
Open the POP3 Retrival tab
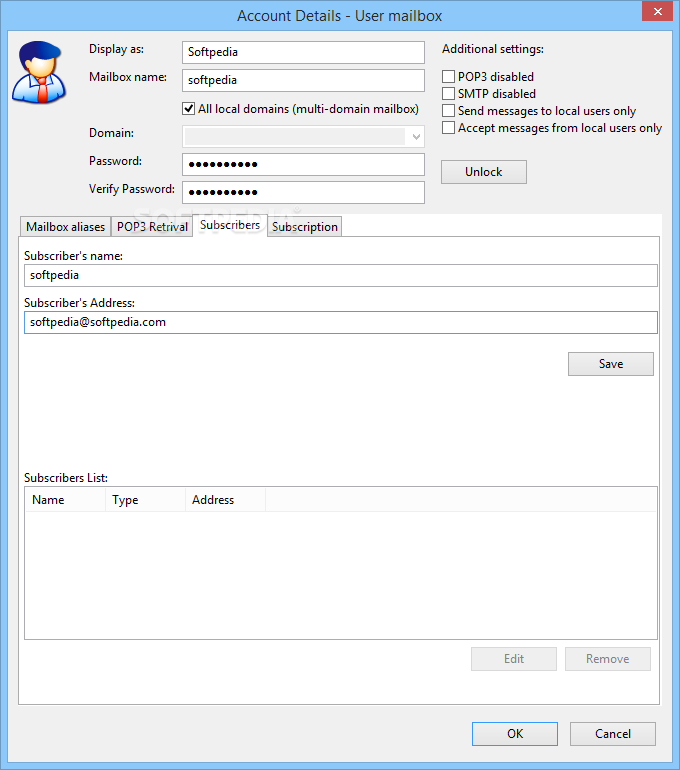pos(152,226)
